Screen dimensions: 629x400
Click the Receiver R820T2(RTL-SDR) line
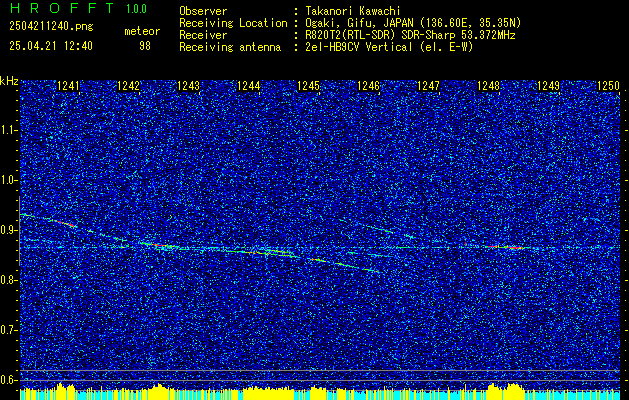tap(409, 35)
